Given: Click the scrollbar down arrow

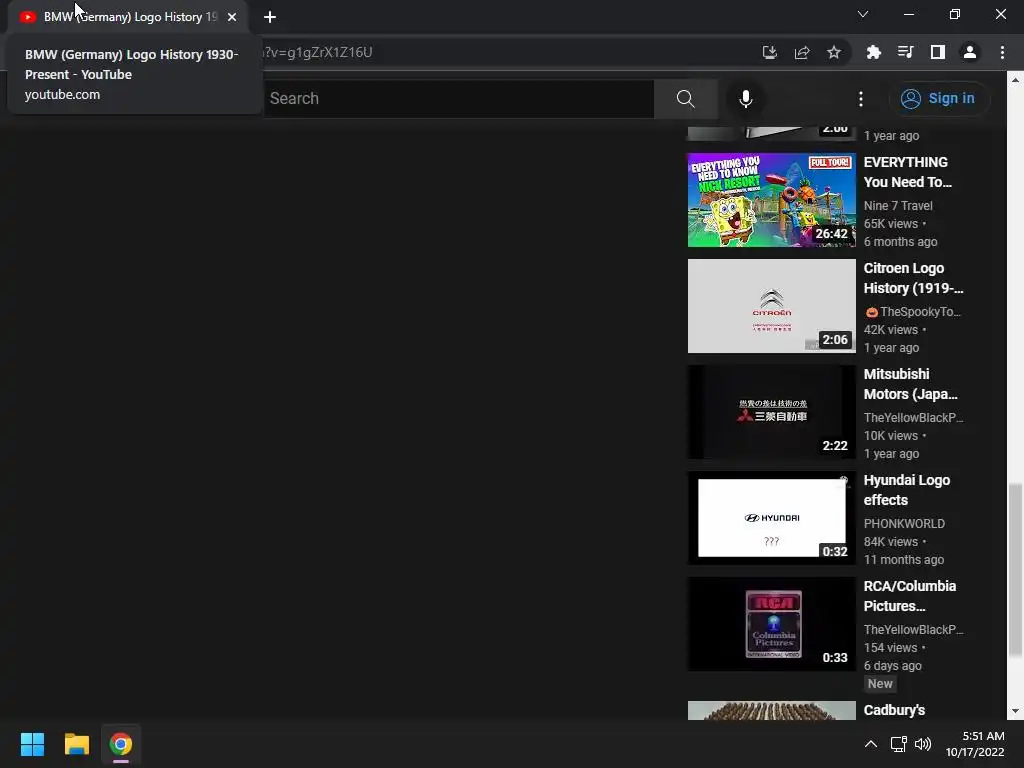Looking at the screenshot, I should tap(1015, 711).
